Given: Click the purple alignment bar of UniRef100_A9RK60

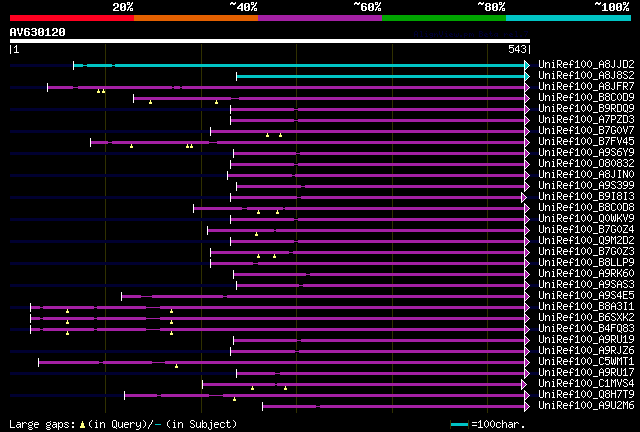Looking at the screenshot, I should pyautogui.click(x=379, y=274).
